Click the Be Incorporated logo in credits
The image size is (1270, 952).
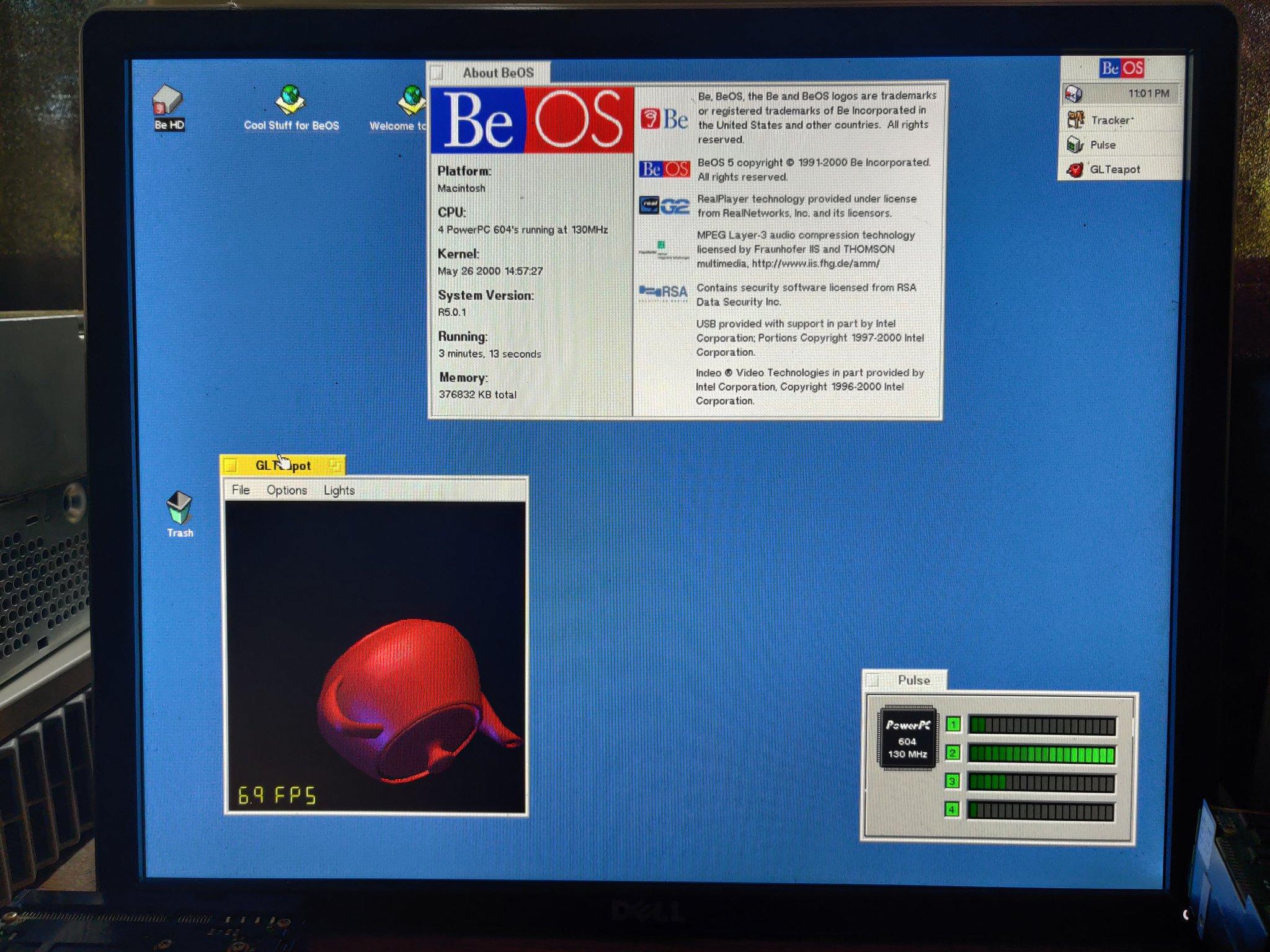pos(664,118)
